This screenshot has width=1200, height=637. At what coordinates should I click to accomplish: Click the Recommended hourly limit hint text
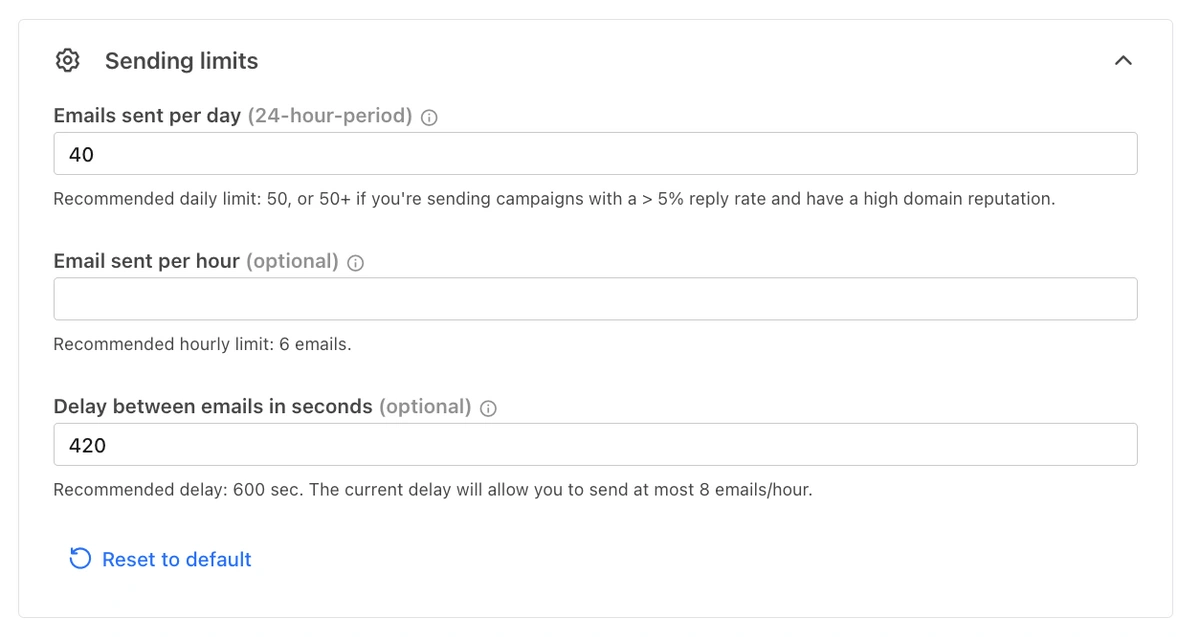tap(202, 345)
